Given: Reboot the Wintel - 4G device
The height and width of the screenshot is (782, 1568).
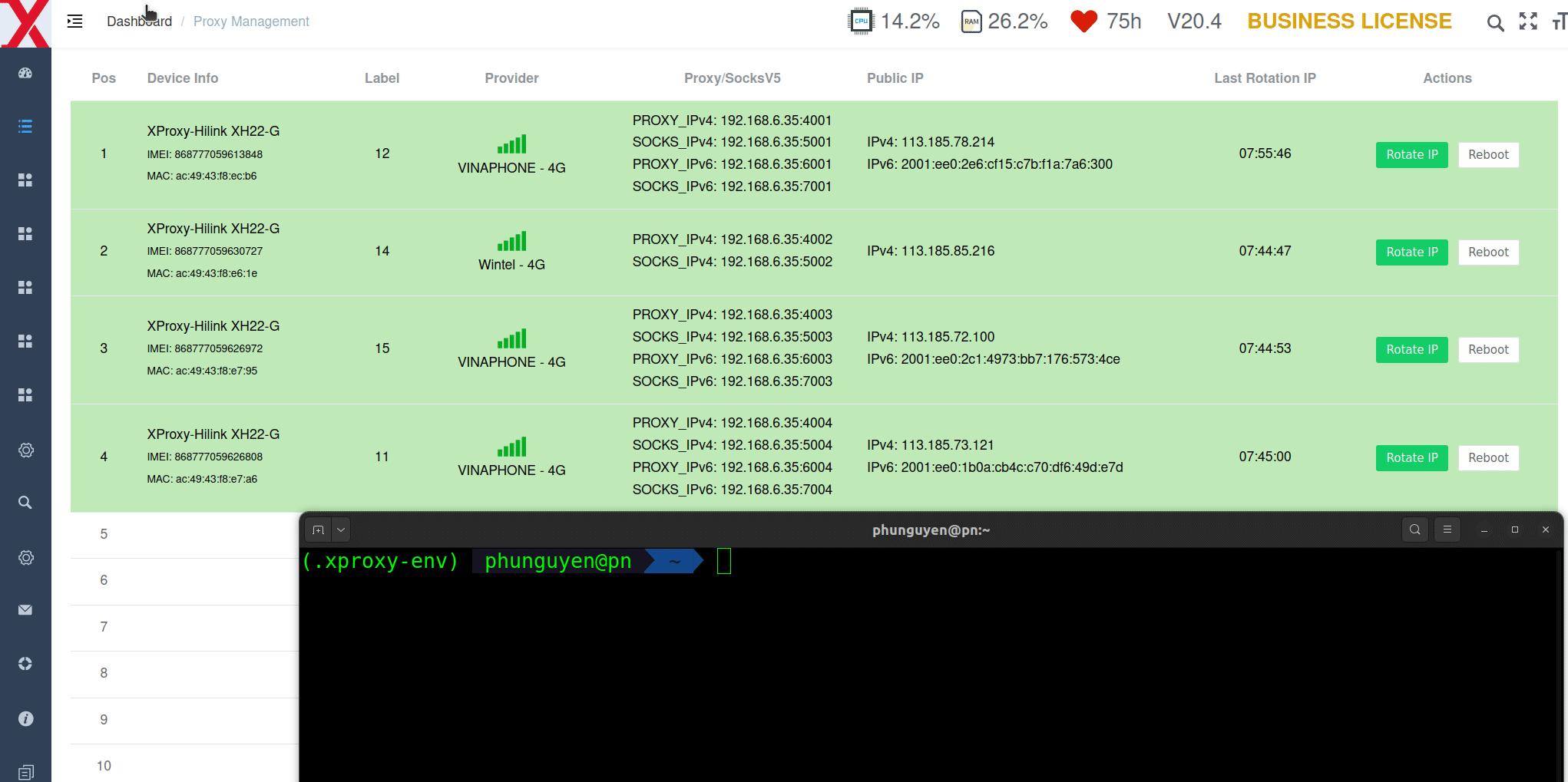Looking at the screenshot, I should click(x=1488, y=252).
